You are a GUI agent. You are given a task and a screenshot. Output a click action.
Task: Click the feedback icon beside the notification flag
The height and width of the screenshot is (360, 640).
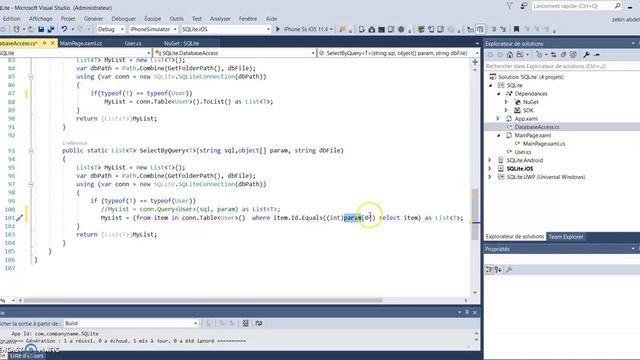pos(524,6)
